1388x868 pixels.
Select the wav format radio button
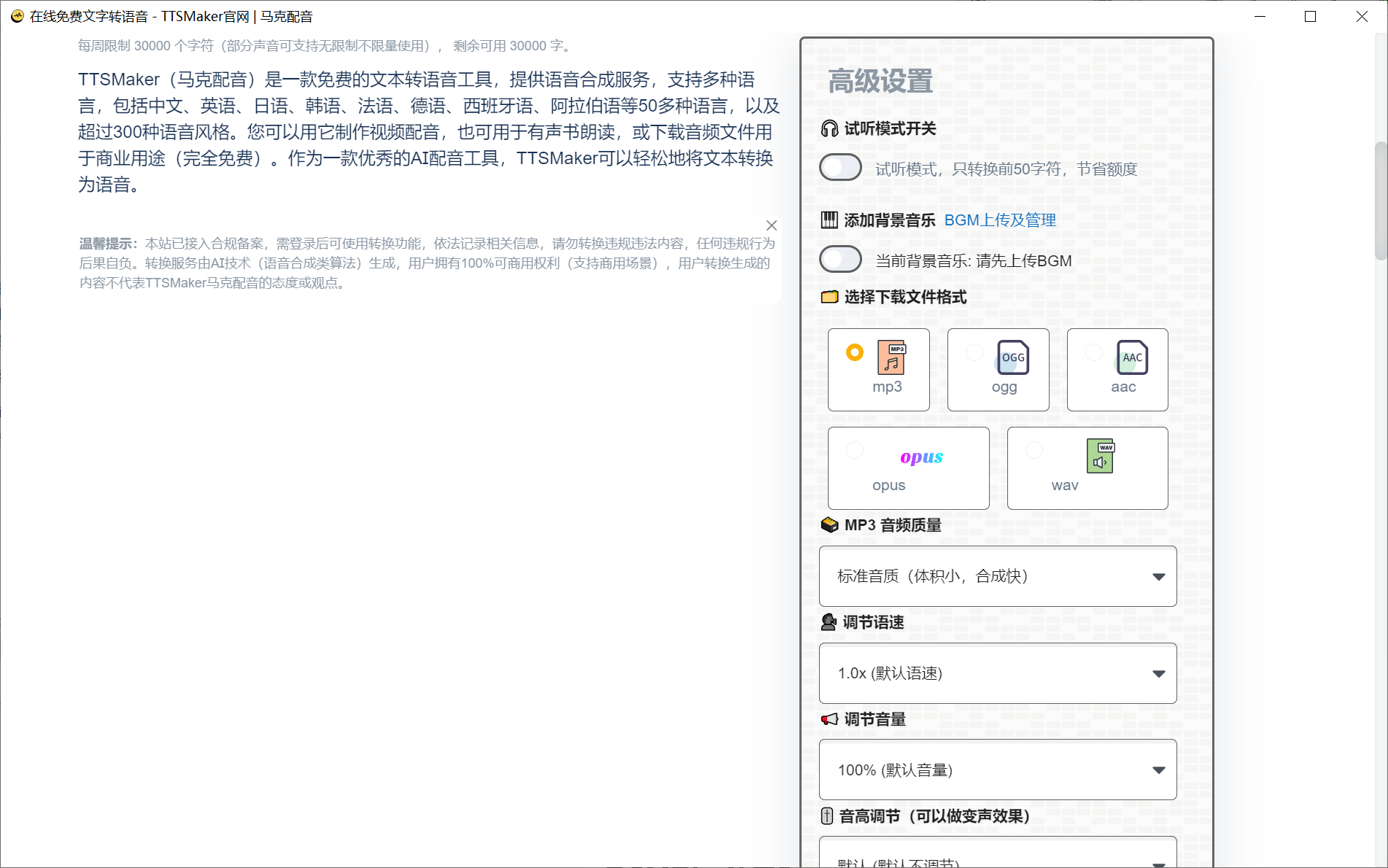1034,450
